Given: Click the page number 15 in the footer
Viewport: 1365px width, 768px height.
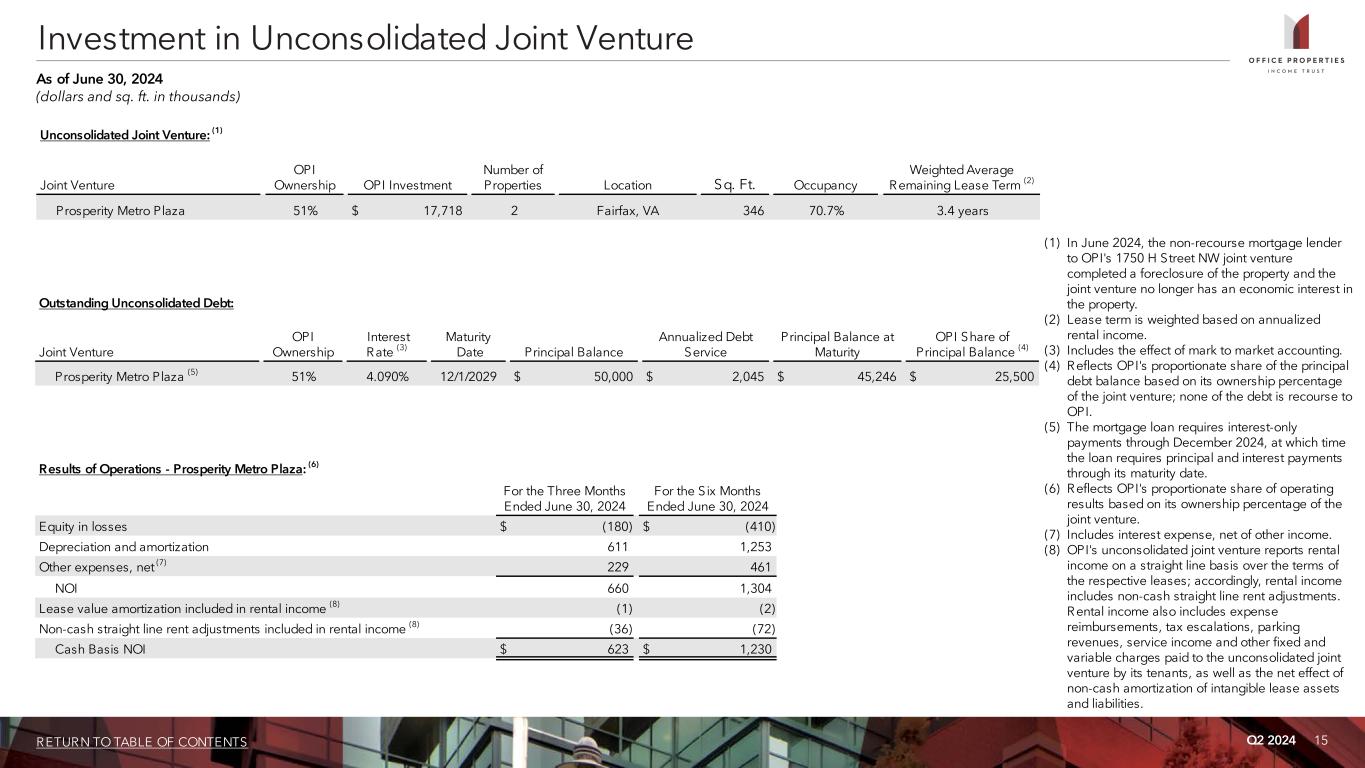Looking at the screenshot, I should point(1322,740).
